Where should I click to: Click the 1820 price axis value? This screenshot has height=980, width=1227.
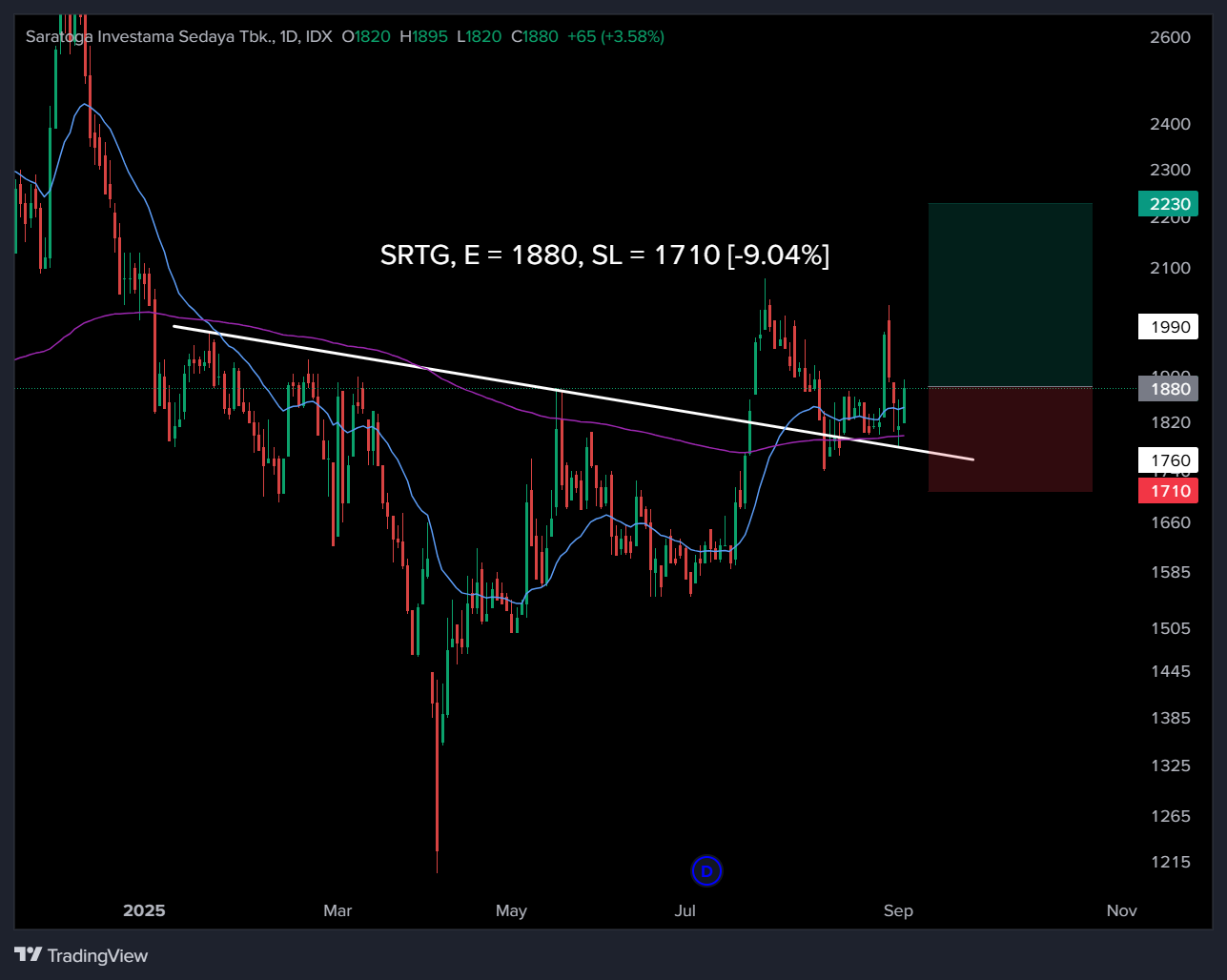(x=1170, y=422)
